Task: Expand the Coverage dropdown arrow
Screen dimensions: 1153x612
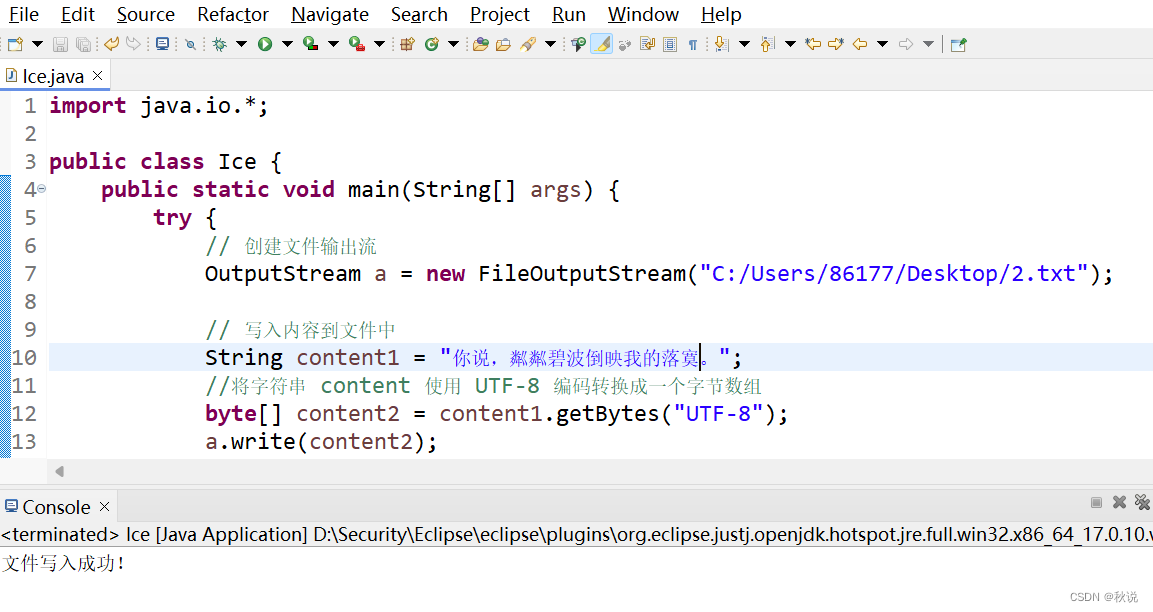Action: pos(333,45)
